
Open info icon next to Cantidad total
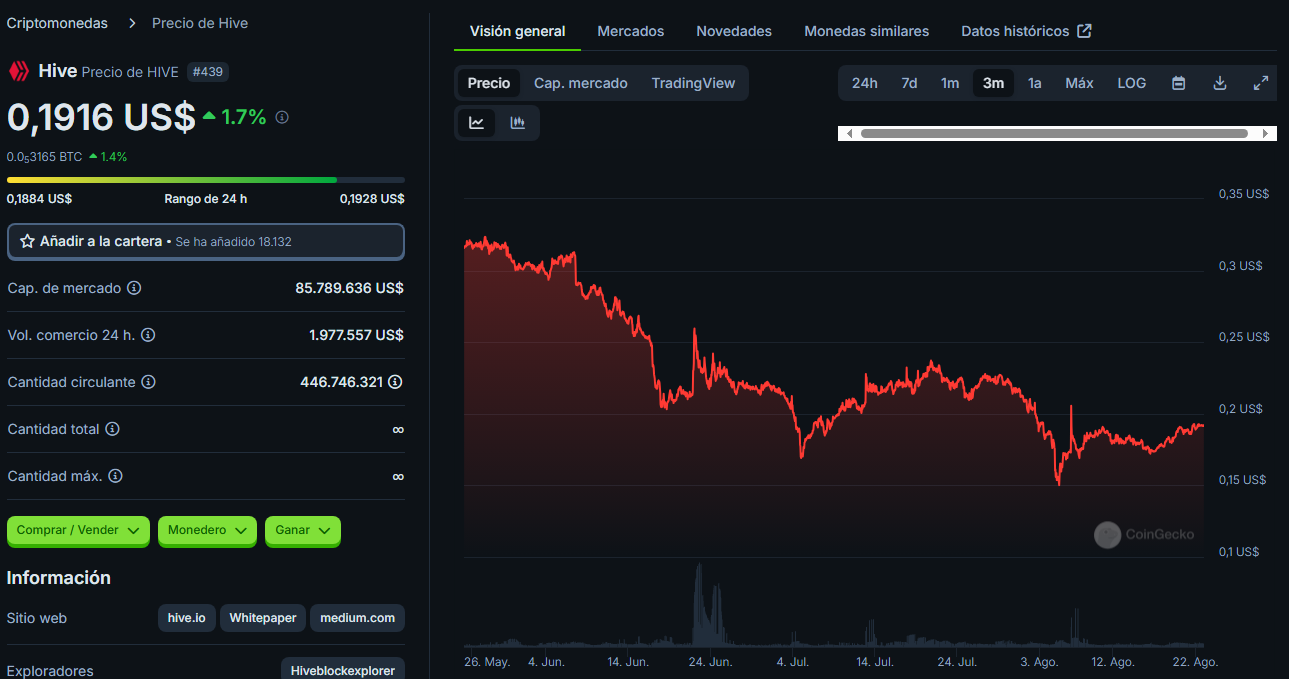tap(112, 429)
